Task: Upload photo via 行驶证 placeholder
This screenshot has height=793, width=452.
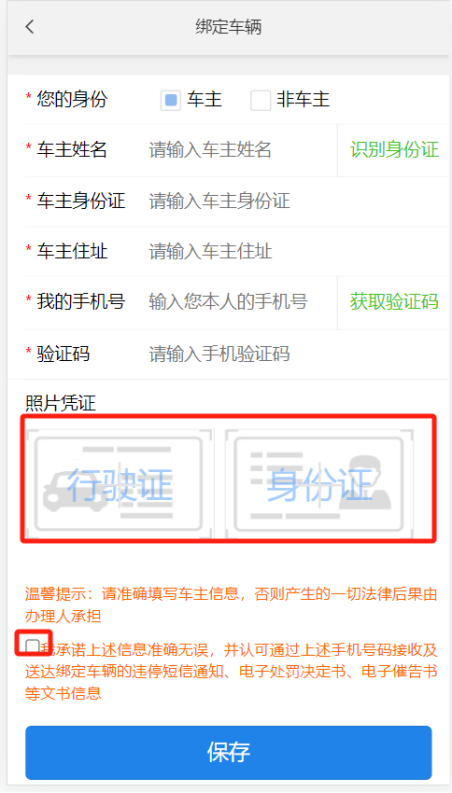Action: (119, 484)
